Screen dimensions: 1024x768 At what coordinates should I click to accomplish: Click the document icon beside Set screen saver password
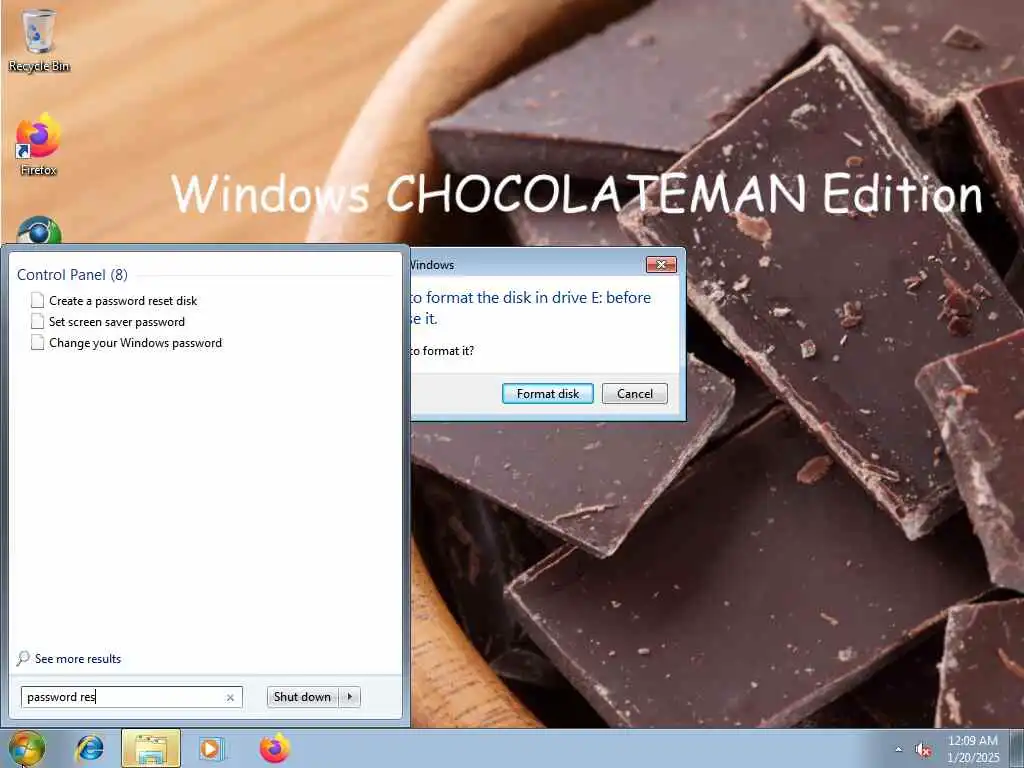click(x=37, y=321)
